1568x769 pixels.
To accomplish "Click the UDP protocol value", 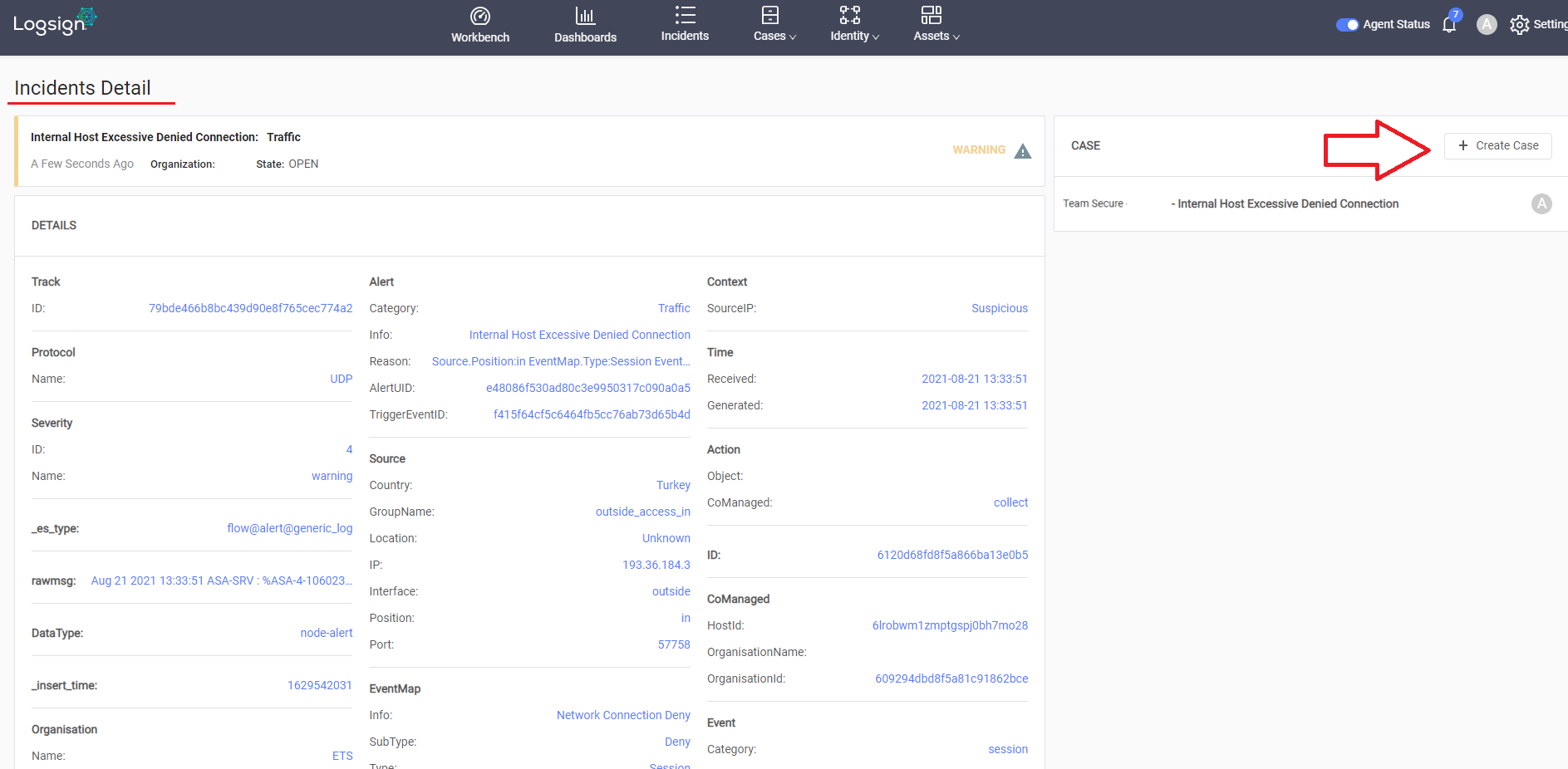I will tap(341, 379).
